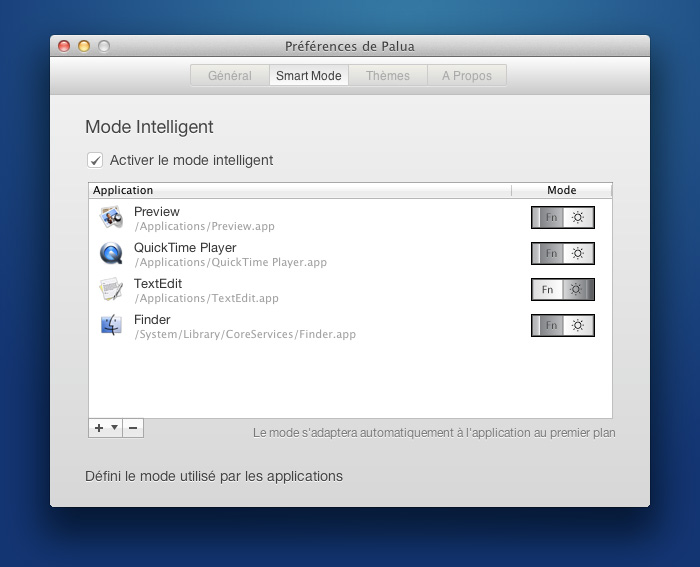The height and width of the screenshot is (567, 700).
Task: Click the /Applications/Preview.app path
Action: click(x=205, y=226)
